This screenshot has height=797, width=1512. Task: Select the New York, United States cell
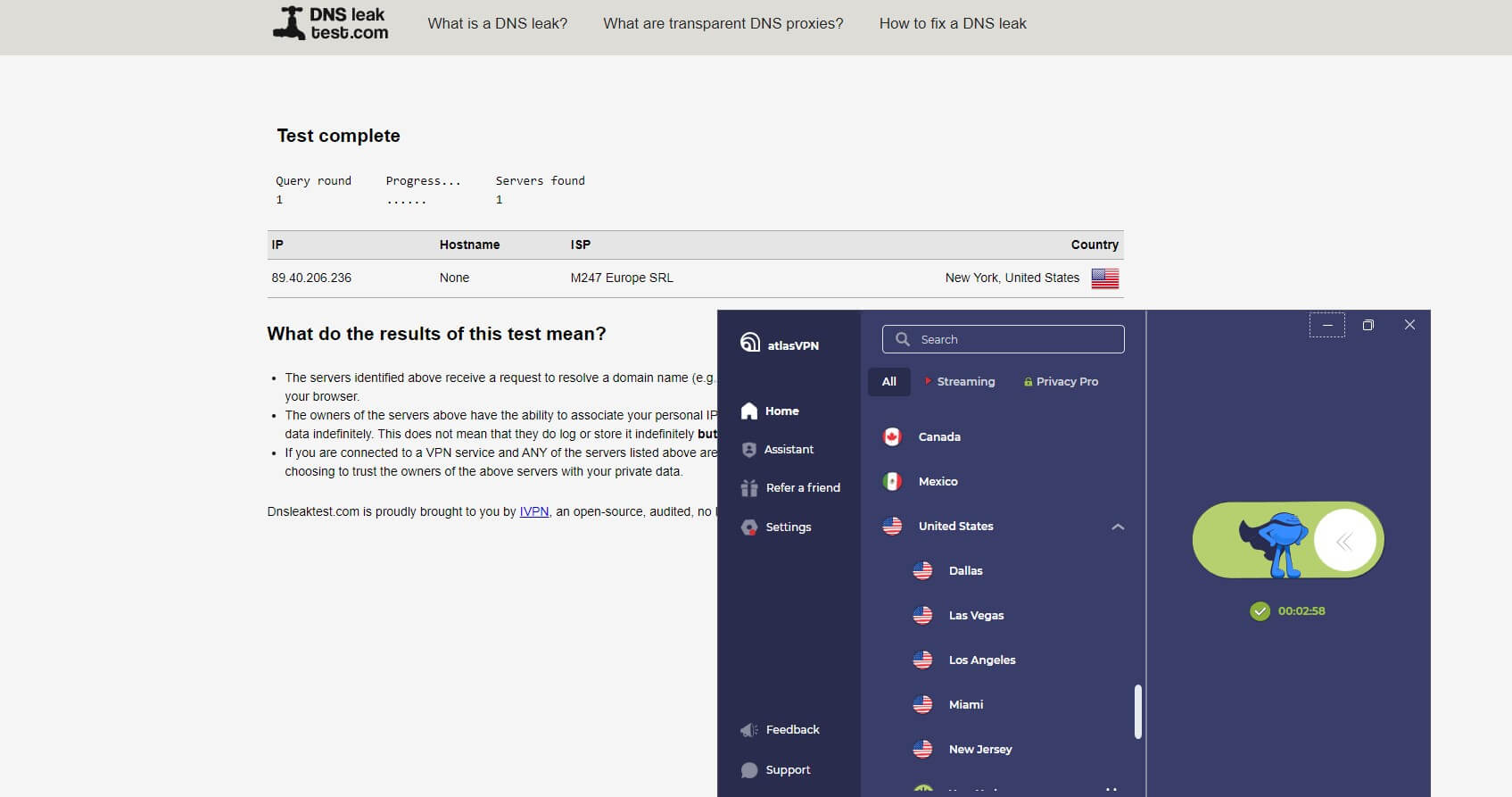(1012, 278)
